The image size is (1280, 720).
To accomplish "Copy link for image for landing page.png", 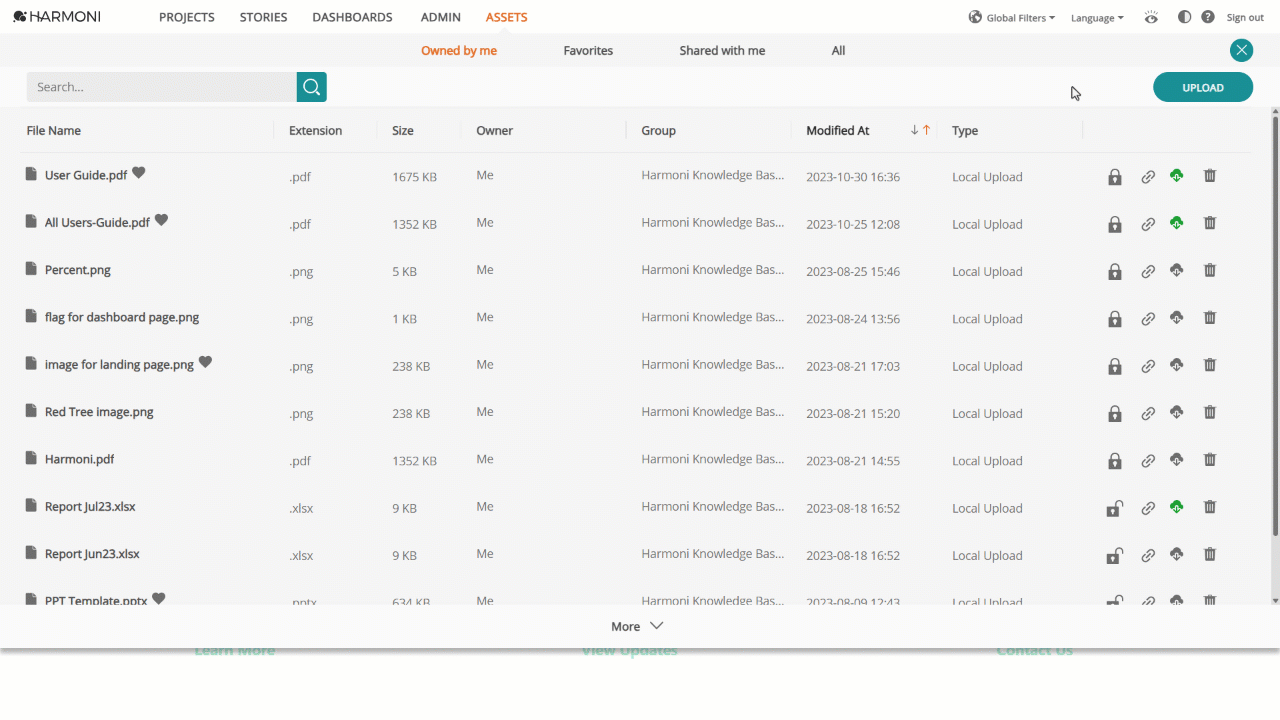I will (1148, 366).
